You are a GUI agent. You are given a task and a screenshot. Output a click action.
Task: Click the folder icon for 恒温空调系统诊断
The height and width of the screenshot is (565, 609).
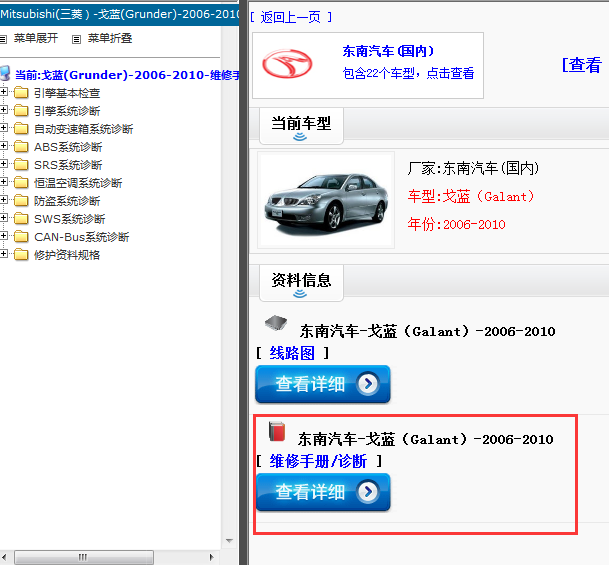click(21, 183)
